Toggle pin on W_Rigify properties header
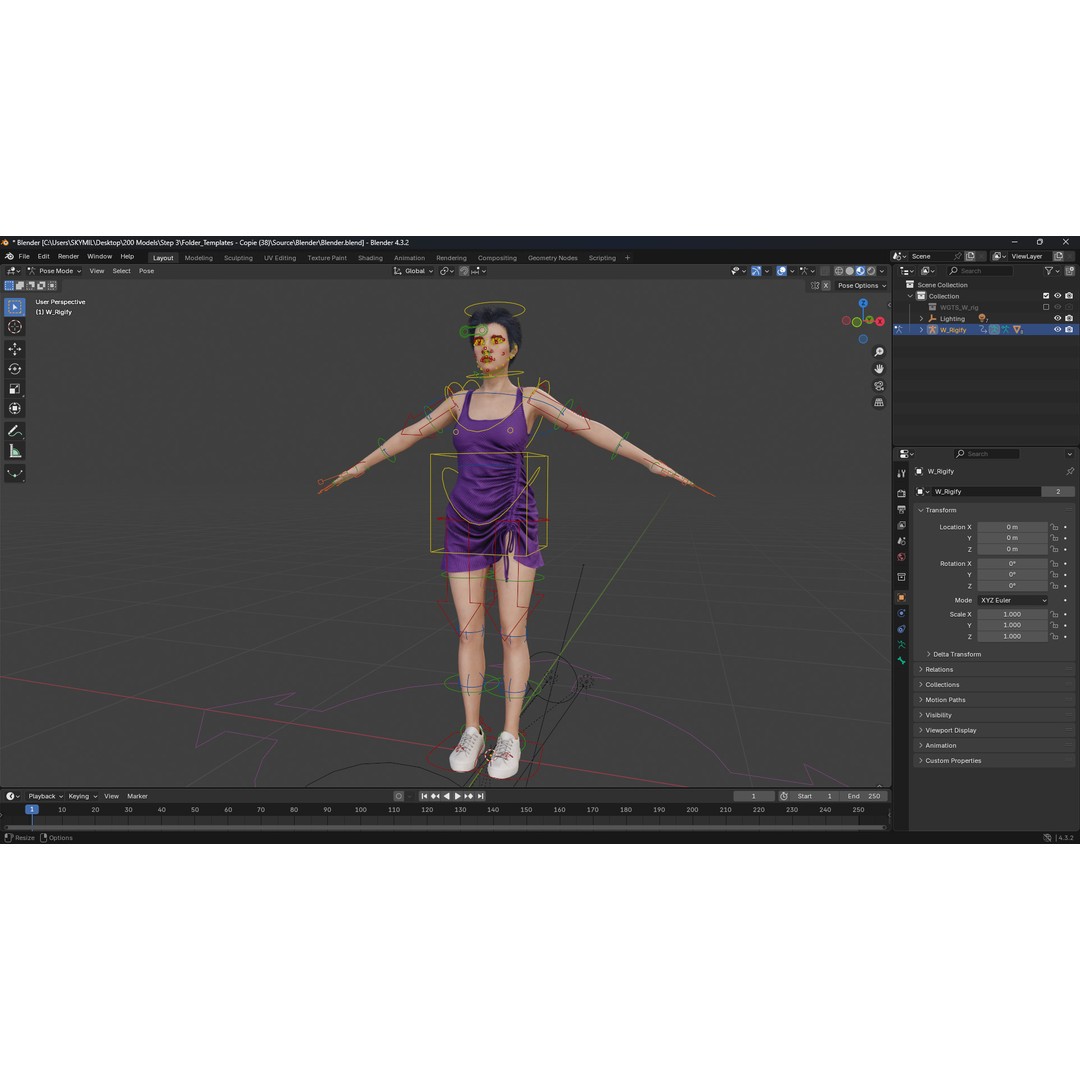Viewport: 1080px width, 1080px height. pos(1070,472)
